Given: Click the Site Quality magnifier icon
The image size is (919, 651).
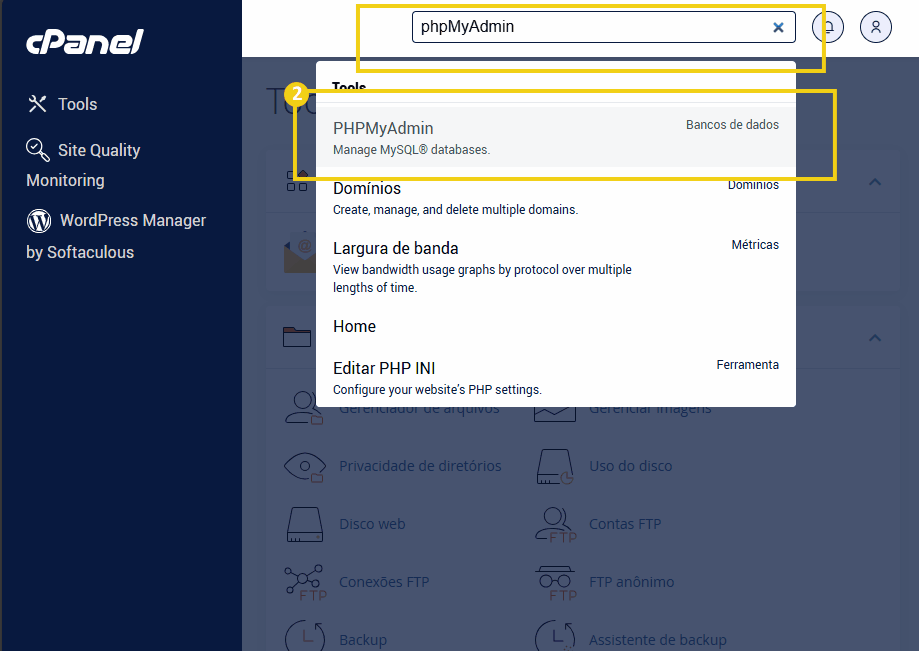Looking at the screenshot, I should coord(38,149).
